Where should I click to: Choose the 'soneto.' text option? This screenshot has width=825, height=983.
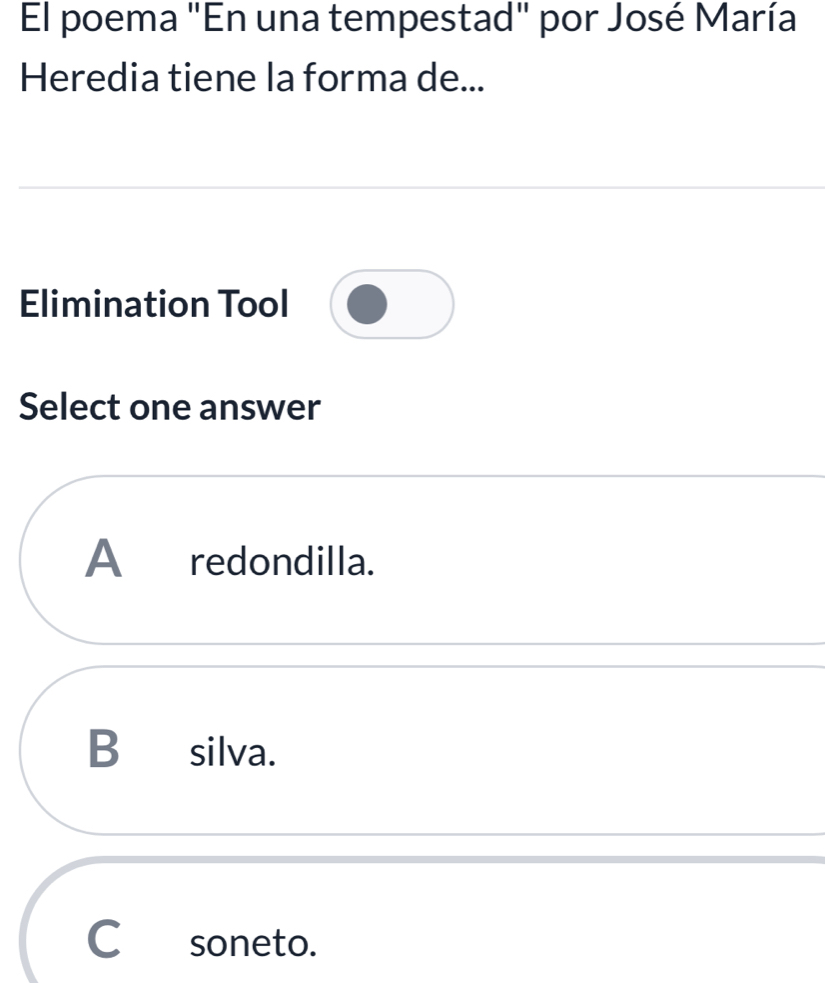tap(253, 942)
